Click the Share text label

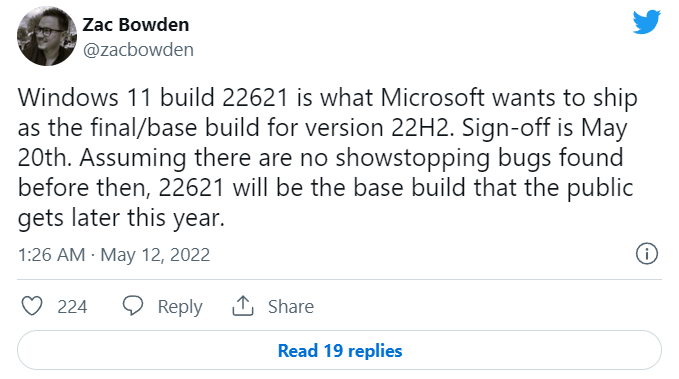[x=291, y=307]
